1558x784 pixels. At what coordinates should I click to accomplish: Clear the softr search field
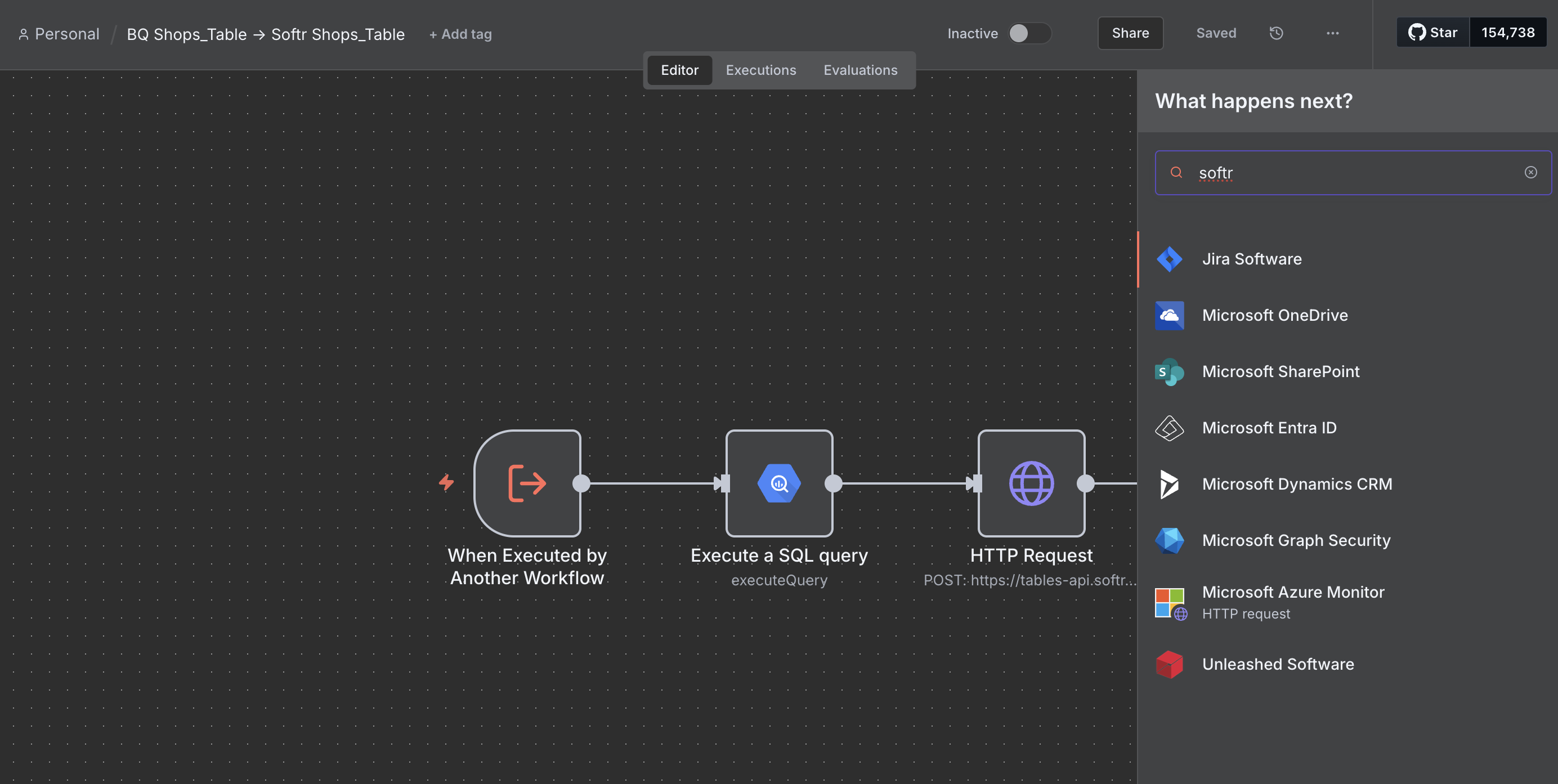[x=1530, y=173]
